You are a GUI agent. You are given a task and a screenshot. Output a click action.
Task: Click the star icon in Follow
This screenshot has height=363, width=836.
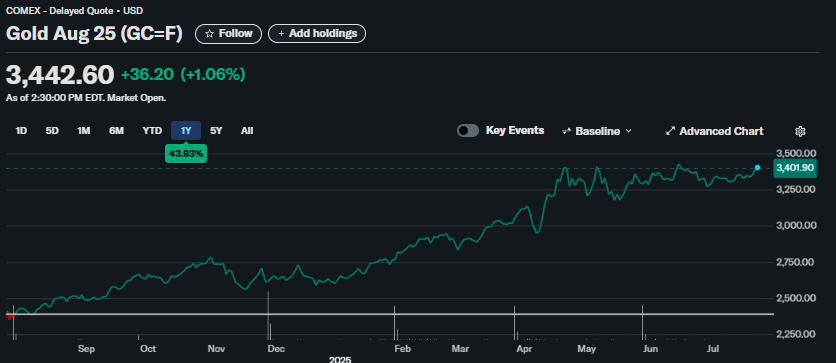pos(210,34)
